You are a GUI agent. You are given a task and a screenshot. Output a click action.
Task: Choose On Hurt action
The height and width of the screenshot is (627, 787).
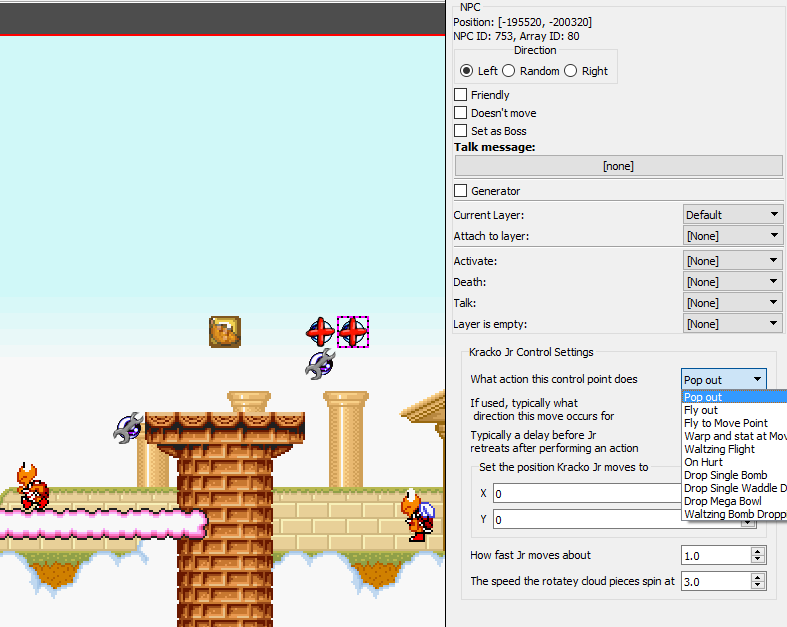coord(735,462)
